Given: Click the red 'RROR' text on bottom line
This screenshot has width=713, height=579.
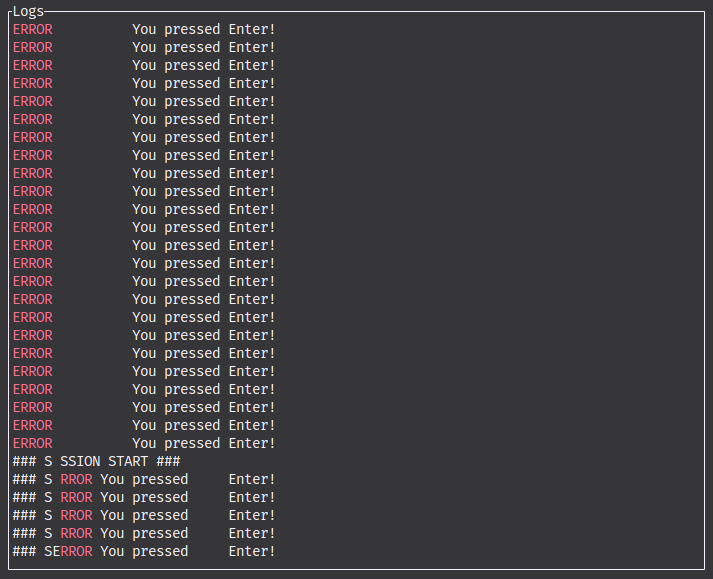Looking at the screenshot, I should tap(76, 551).
